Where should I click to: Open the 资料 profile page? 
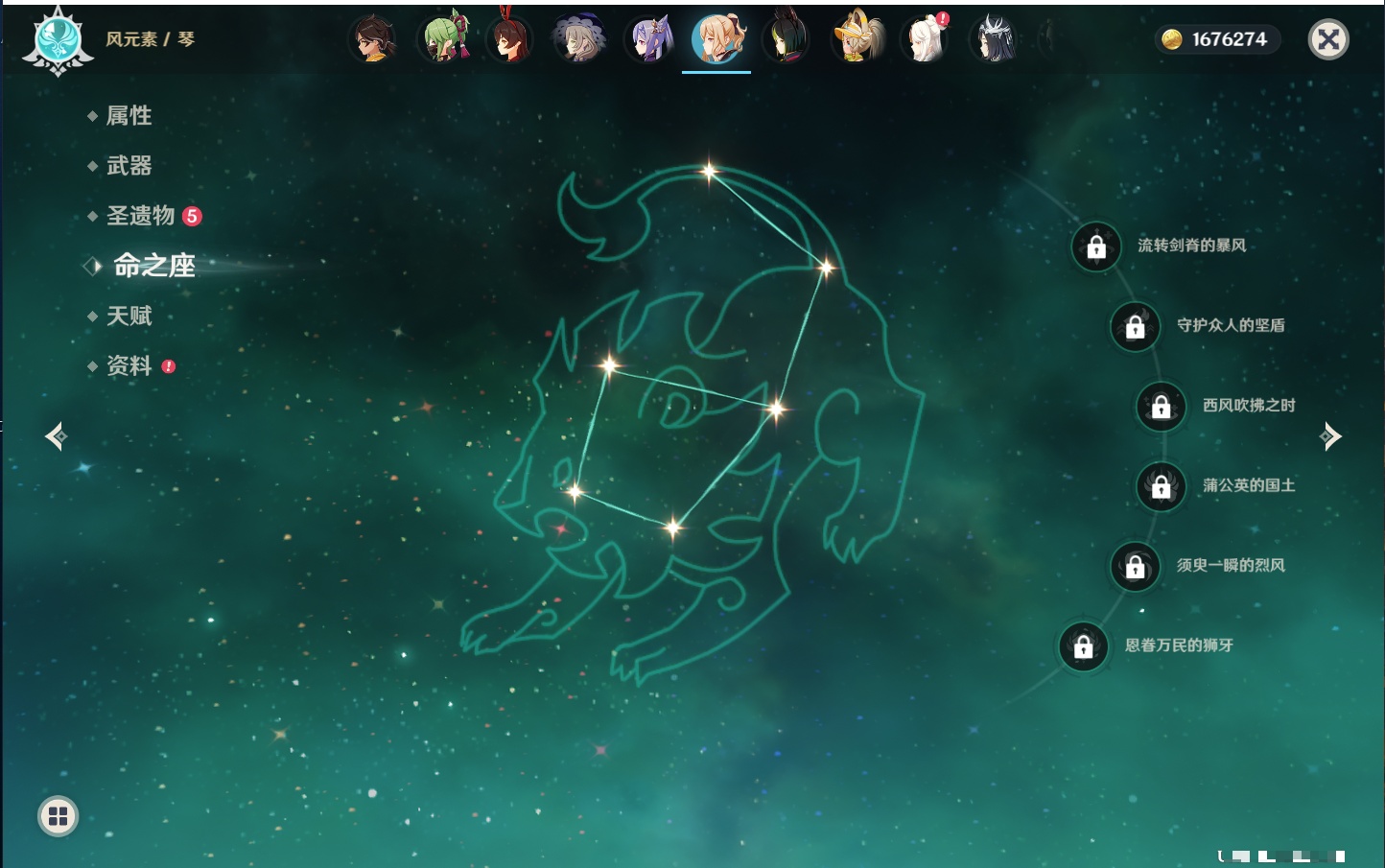[x=129, y=365]
